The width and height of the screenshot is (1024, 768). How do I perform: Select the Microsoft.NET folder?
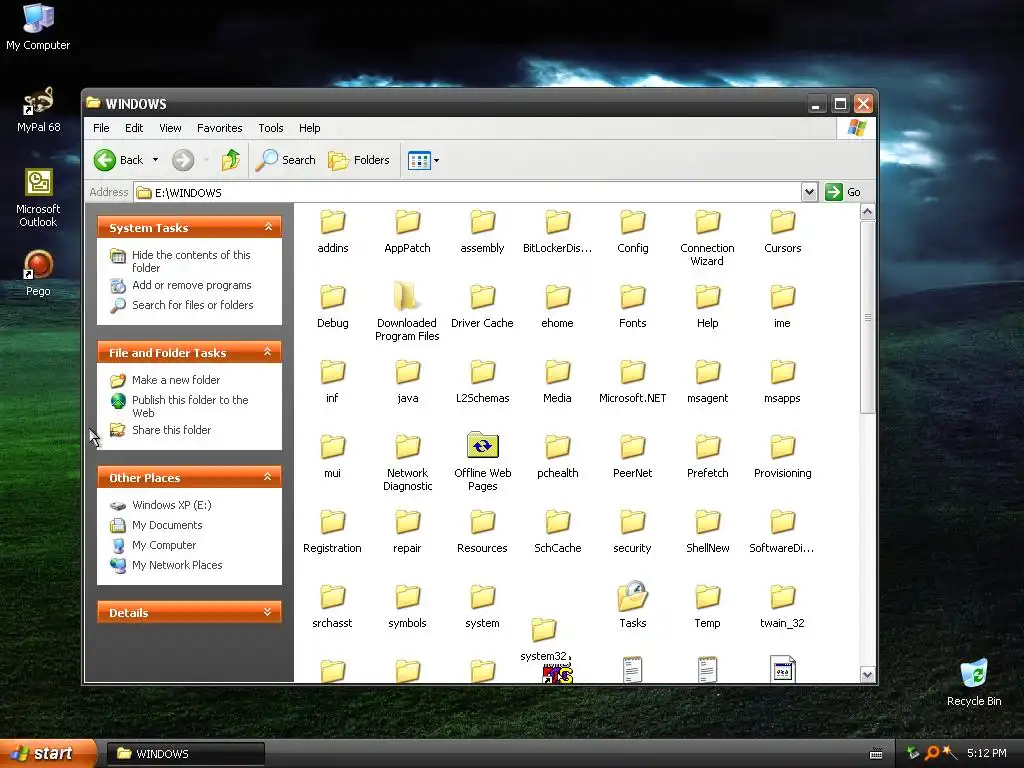tap(633, 381)
